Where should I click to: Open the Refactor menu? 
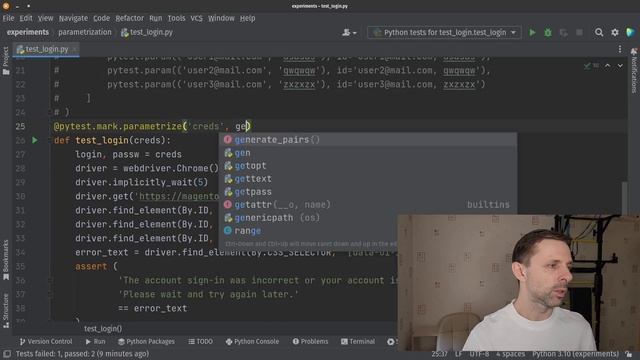(129, 18)
